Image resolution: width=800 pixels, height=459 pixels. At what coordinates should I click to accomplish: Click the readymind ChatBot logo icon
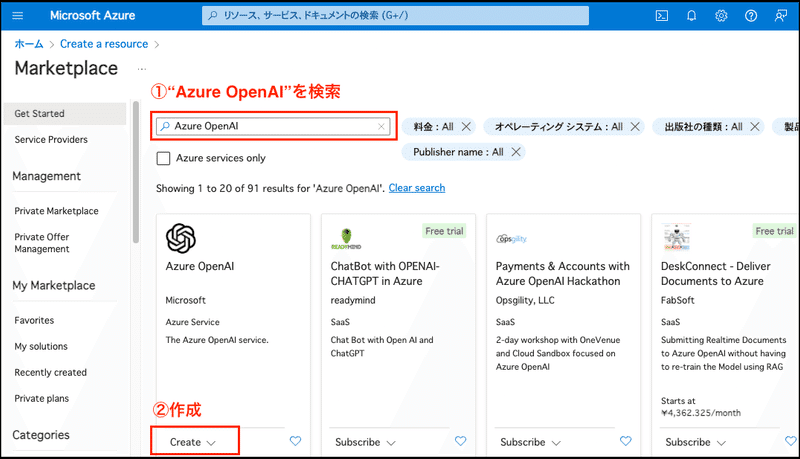(x=346, y=239)
